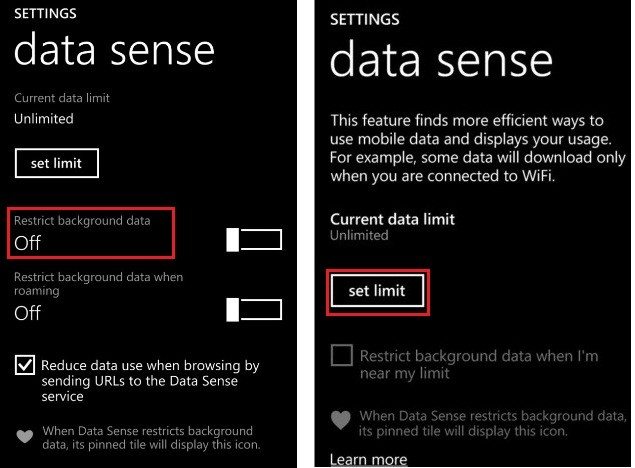Toggle the Restrict background data switch
Image resolution: width=635 pixels, height=468 pixels.
click(x=254, y=240)
